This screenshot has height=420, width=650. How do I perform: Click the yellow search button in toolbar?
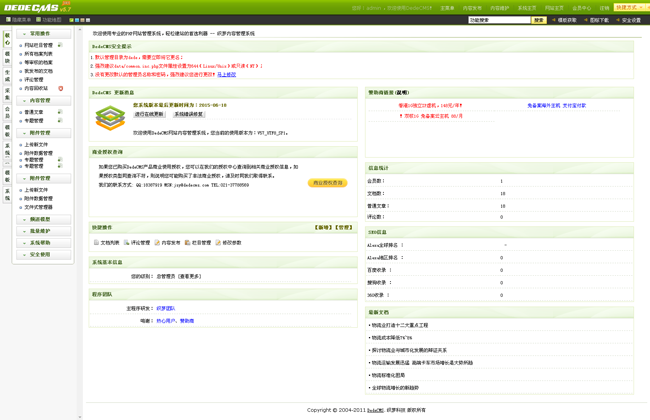tap(538, 20)
